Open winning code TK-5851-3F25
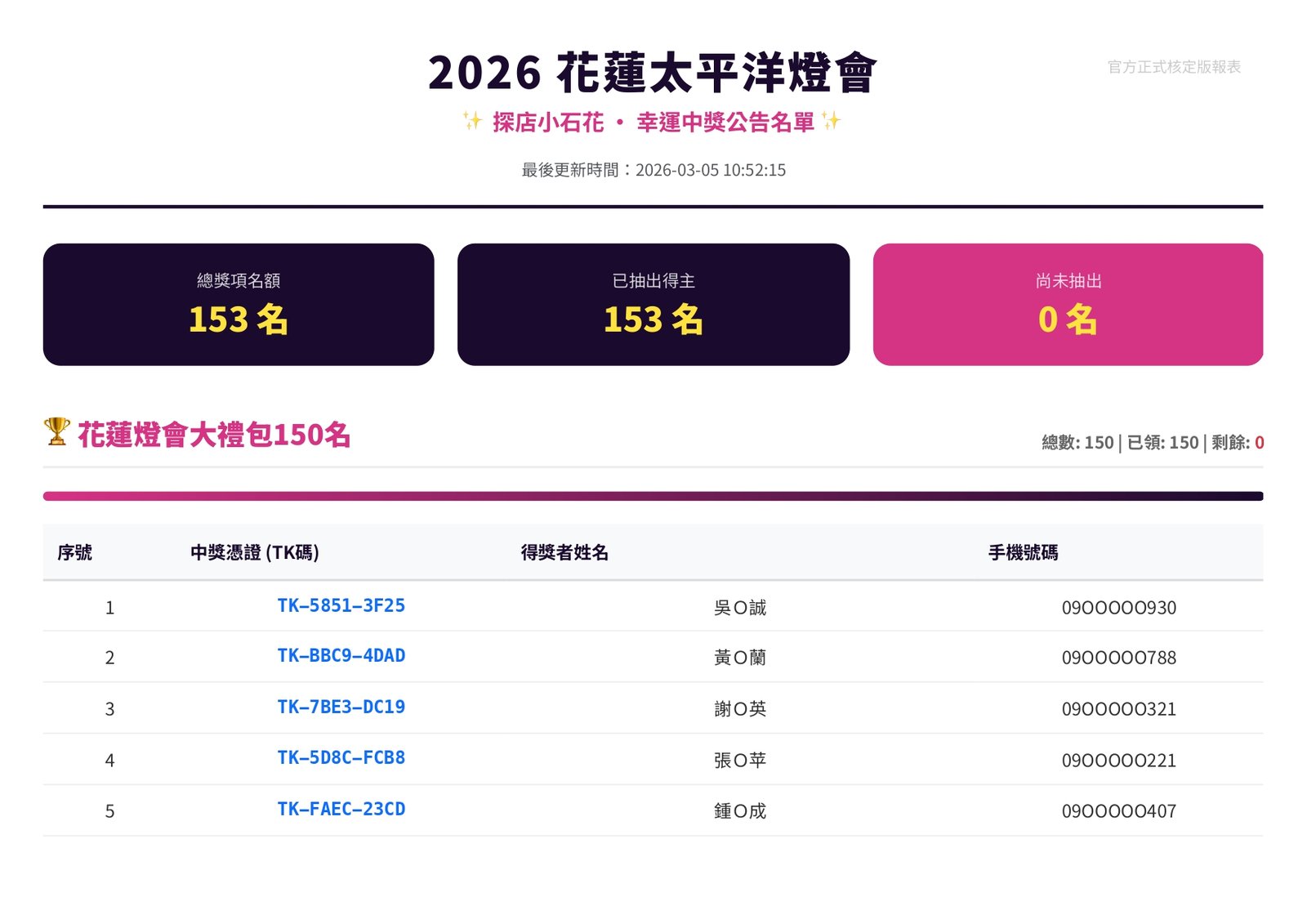This screenshot has width=1307, height=924. pyautogui.click(x=341, y=605)
